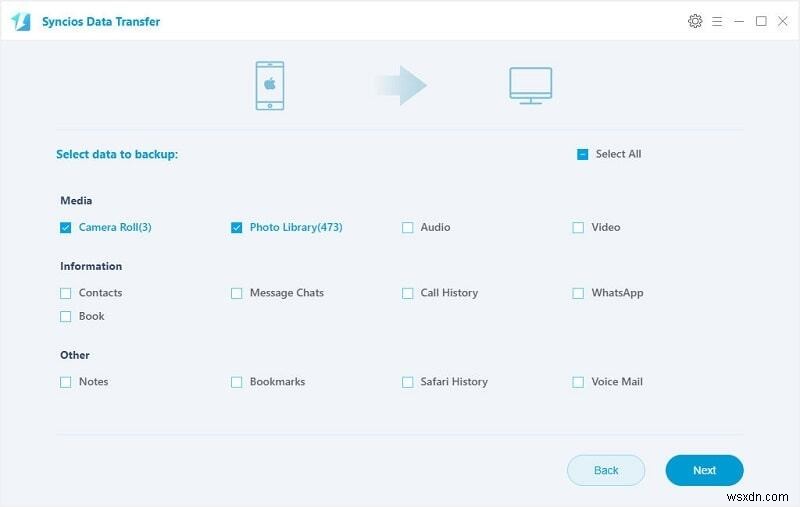
Task: Click the iPhone source device icon
Action: [270, 85]
